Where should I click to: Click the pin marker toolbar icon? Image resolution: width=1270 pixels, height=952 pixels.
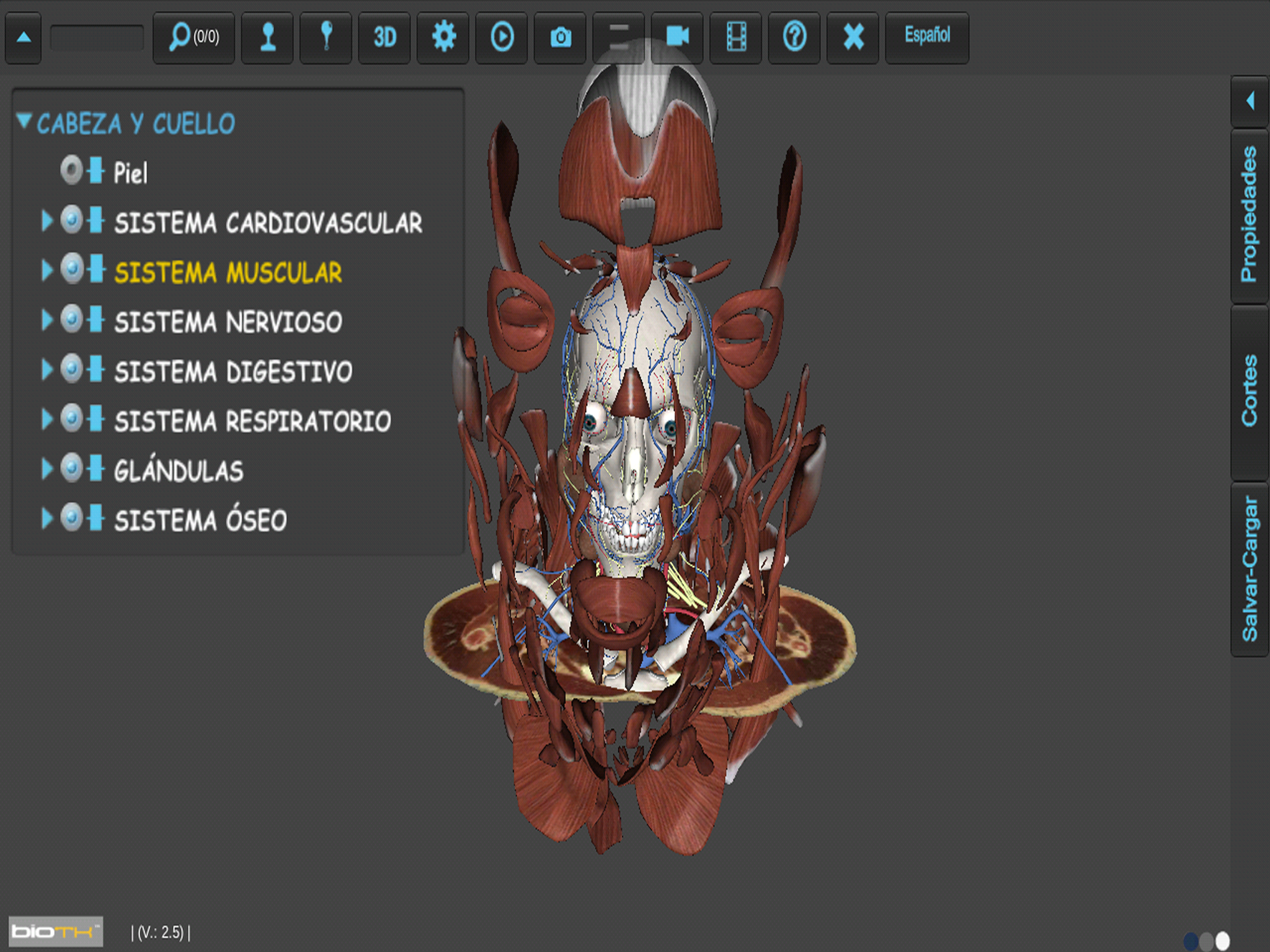(x=326, y=37)
